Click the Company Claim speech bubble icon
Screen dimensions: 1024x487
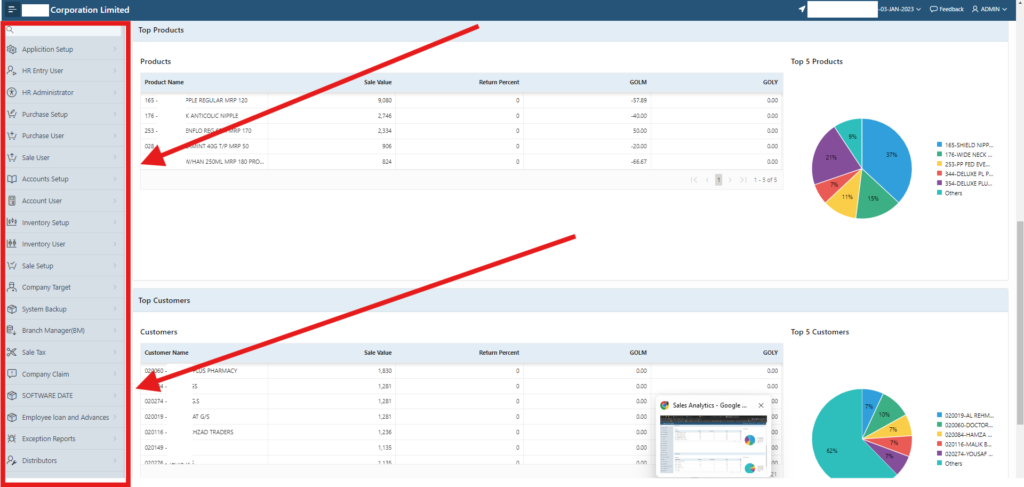click(x=12, y=374)
